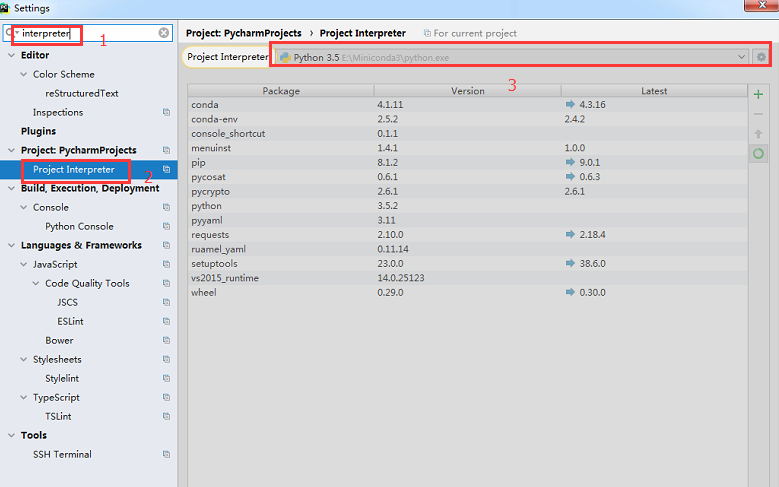
Task: Collapse the TypeScript tree node
Action: pyautogui.click(x=23, y=397)
